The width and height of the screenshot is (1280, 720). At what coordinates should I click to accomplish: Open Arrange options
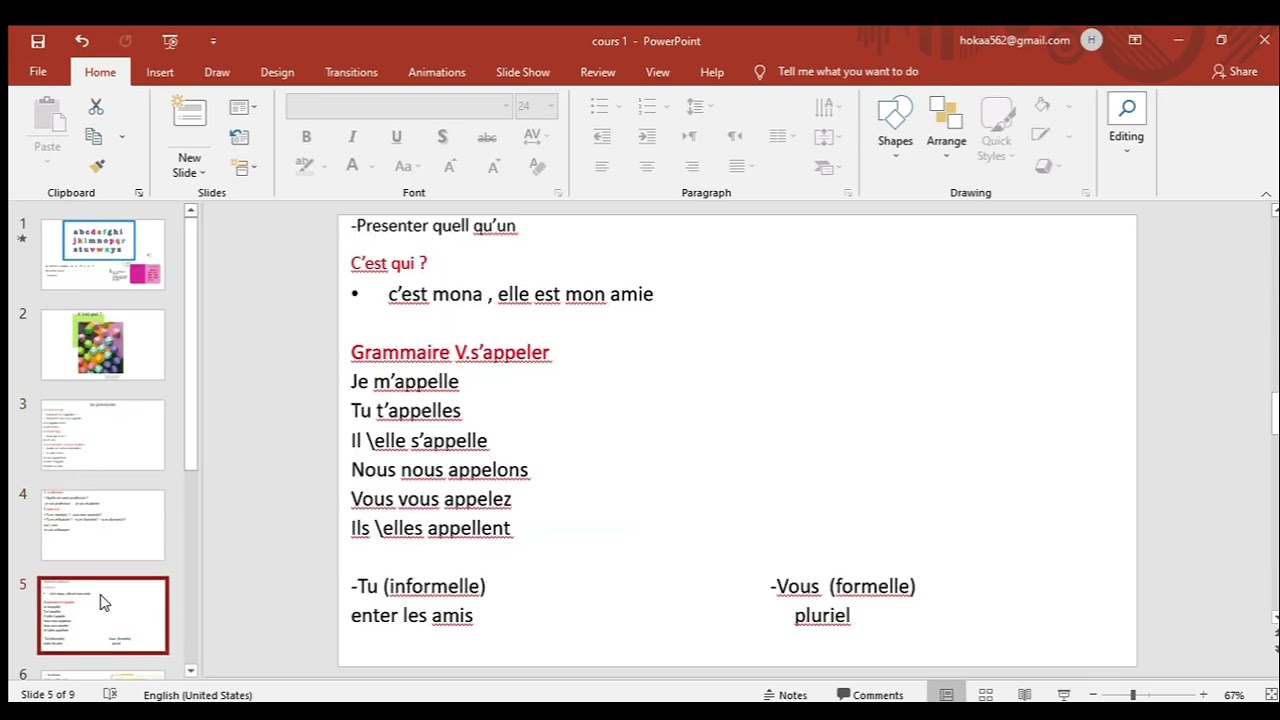pyautogui.click(x=946, y=125)
